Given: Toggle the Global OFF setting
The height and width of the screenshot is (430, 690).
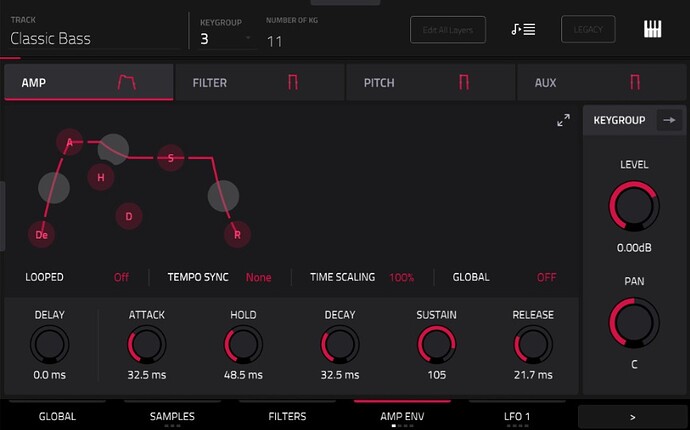Looking at the screenshot, I should (x=546, y=277).
